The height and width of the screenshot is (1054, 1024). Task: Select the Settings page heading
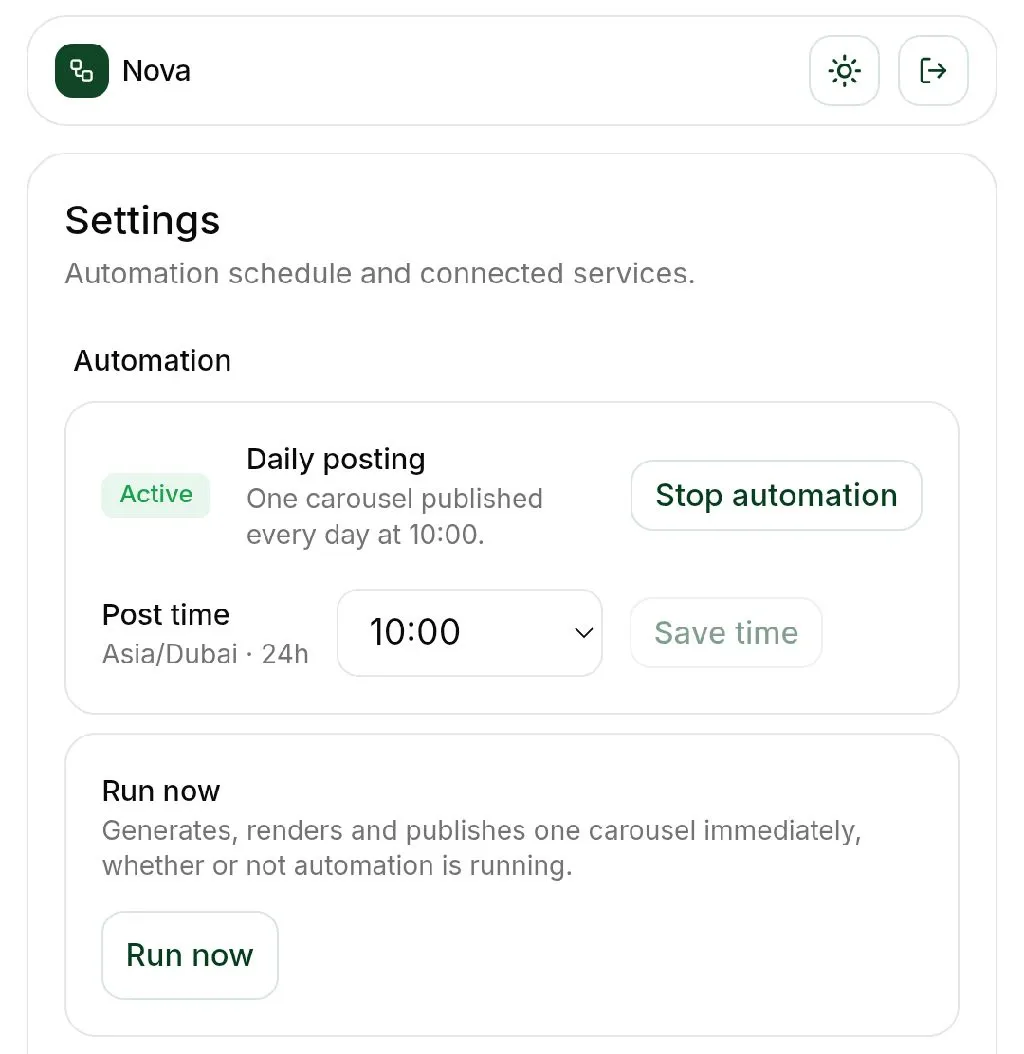pos(142,220)
